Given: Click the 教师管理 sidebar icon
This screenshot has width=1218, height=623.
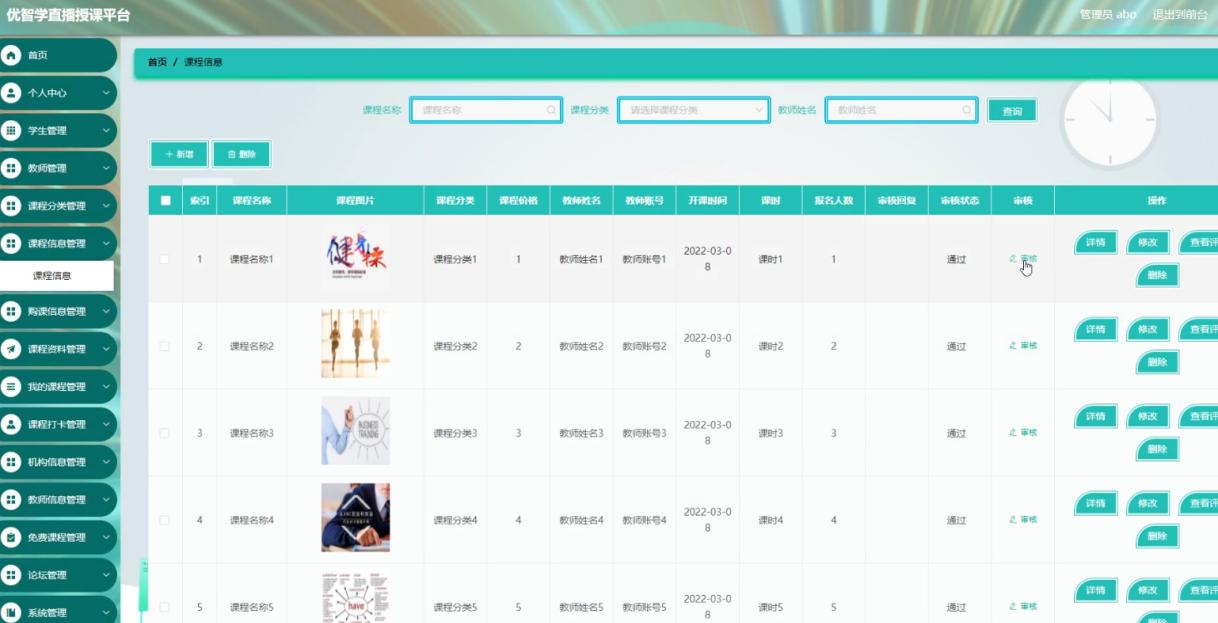Looking at the screenshot, I should pos(11,168).
